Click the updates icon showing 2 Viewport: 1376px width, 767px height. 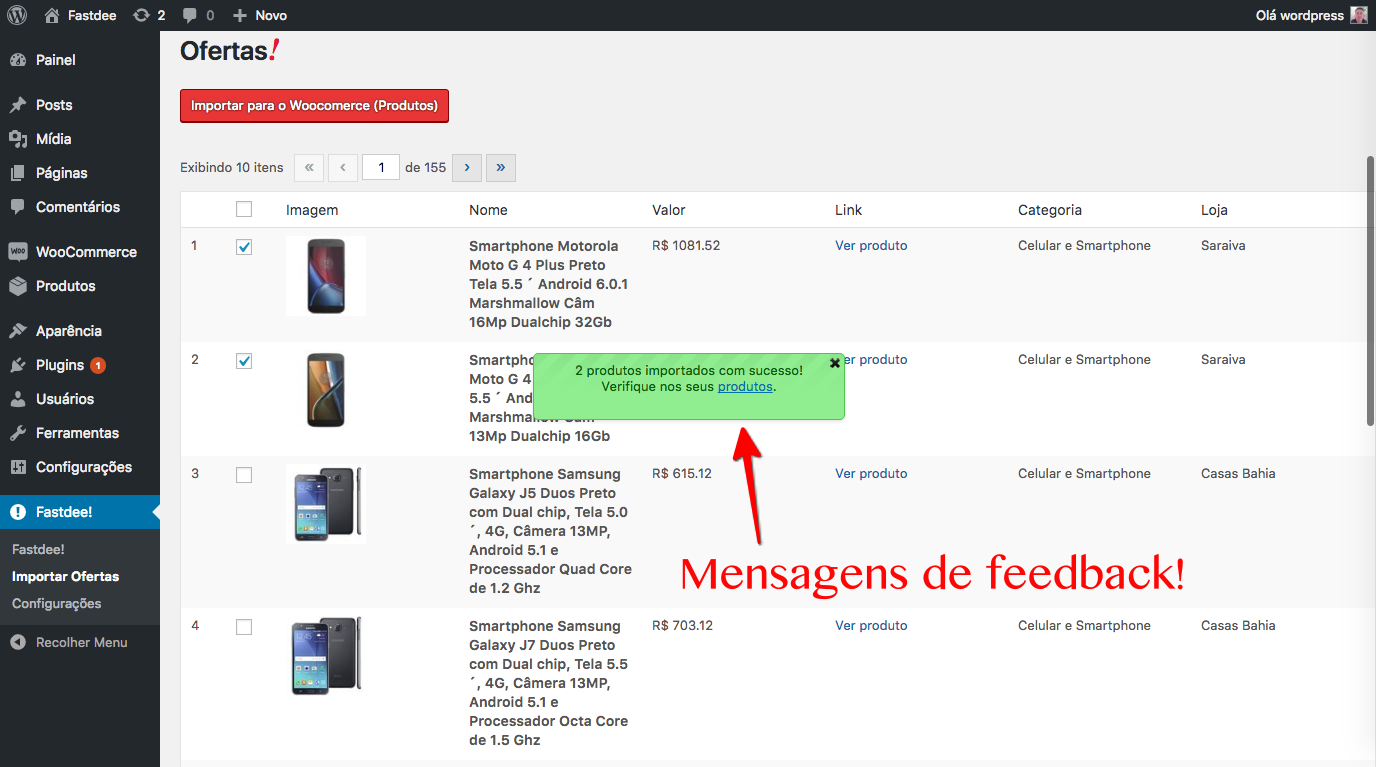(149, 15)
